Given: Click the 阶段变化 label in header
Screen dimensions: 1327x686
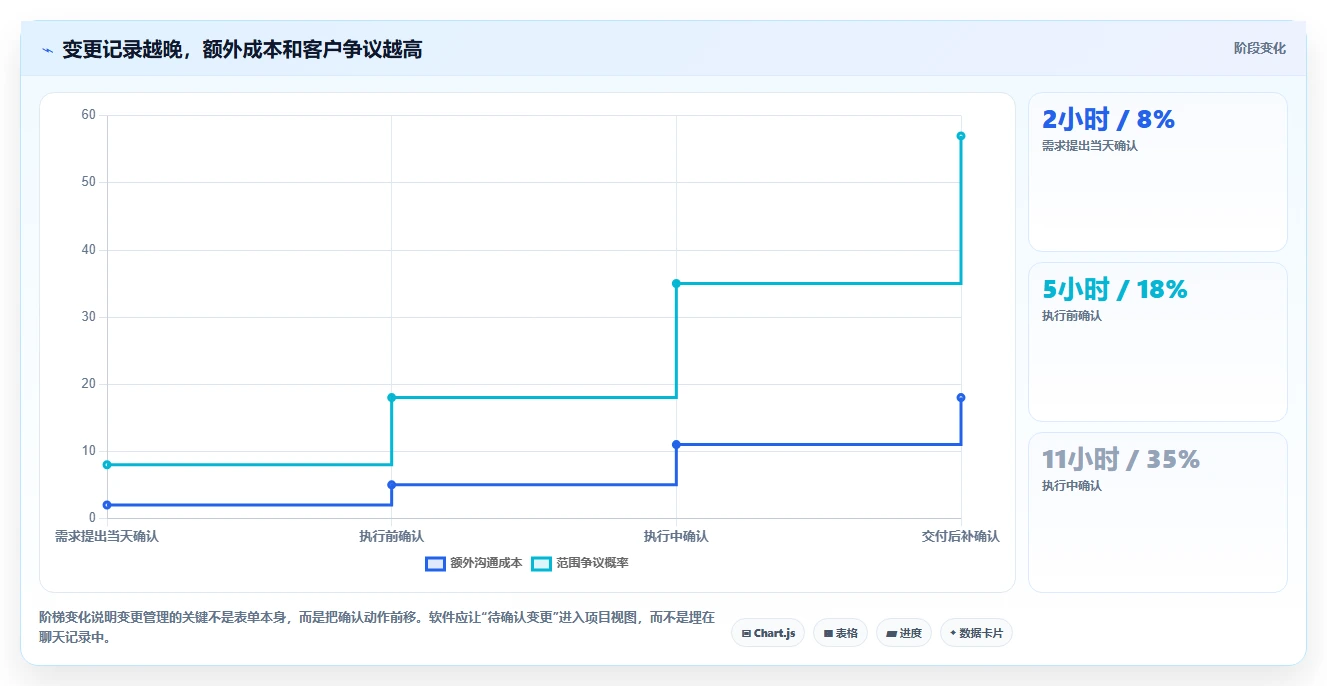Looking at the screenshot, I should [x=1259, y=48].
